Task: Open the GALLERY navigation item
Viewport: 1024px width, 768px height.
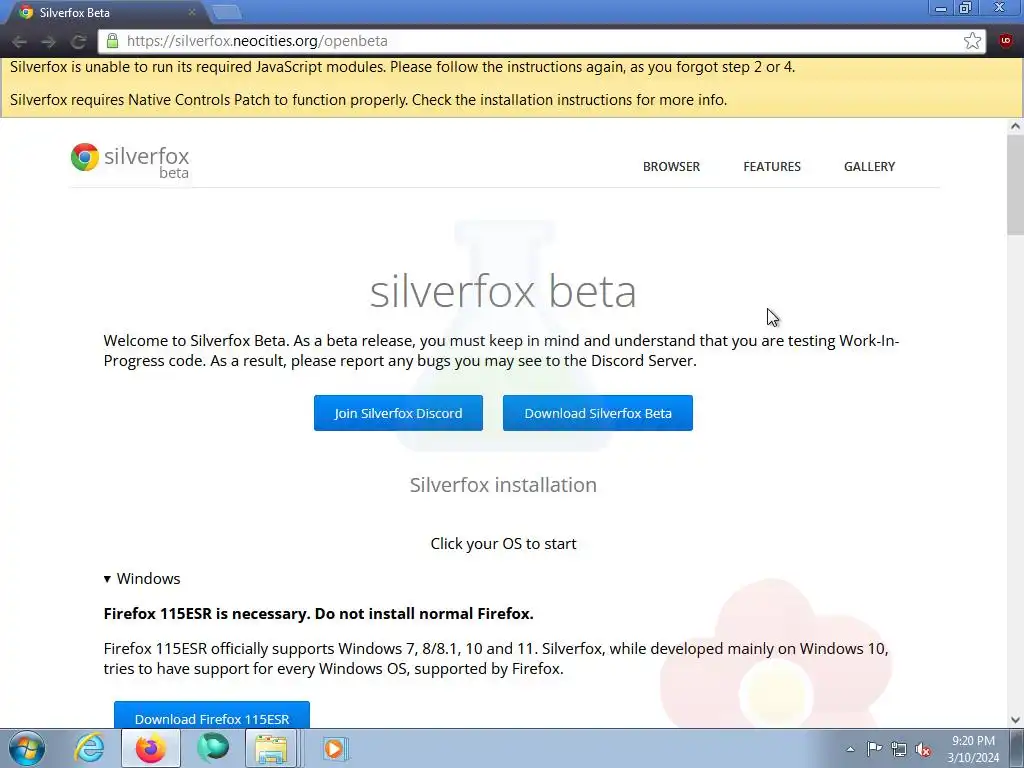Action: pyautogui.click(x=869, y=167)
